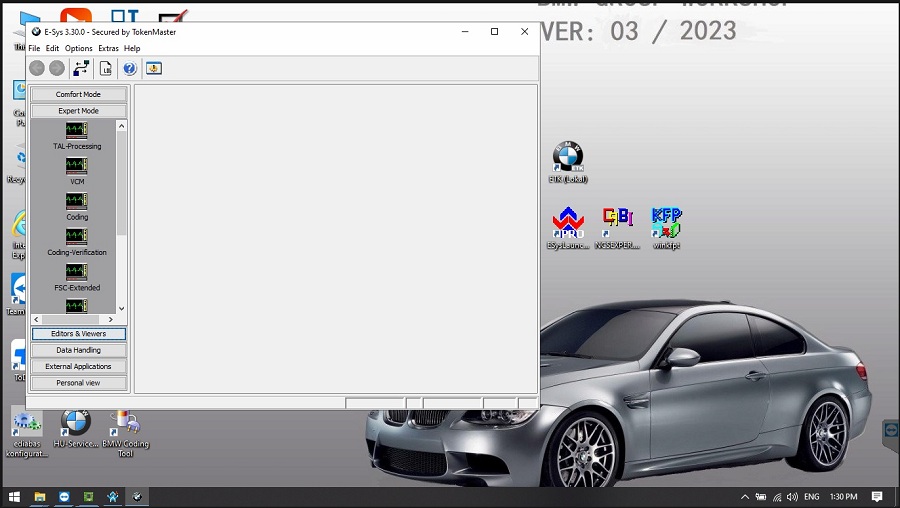Open the File menu

coord(34,48)
